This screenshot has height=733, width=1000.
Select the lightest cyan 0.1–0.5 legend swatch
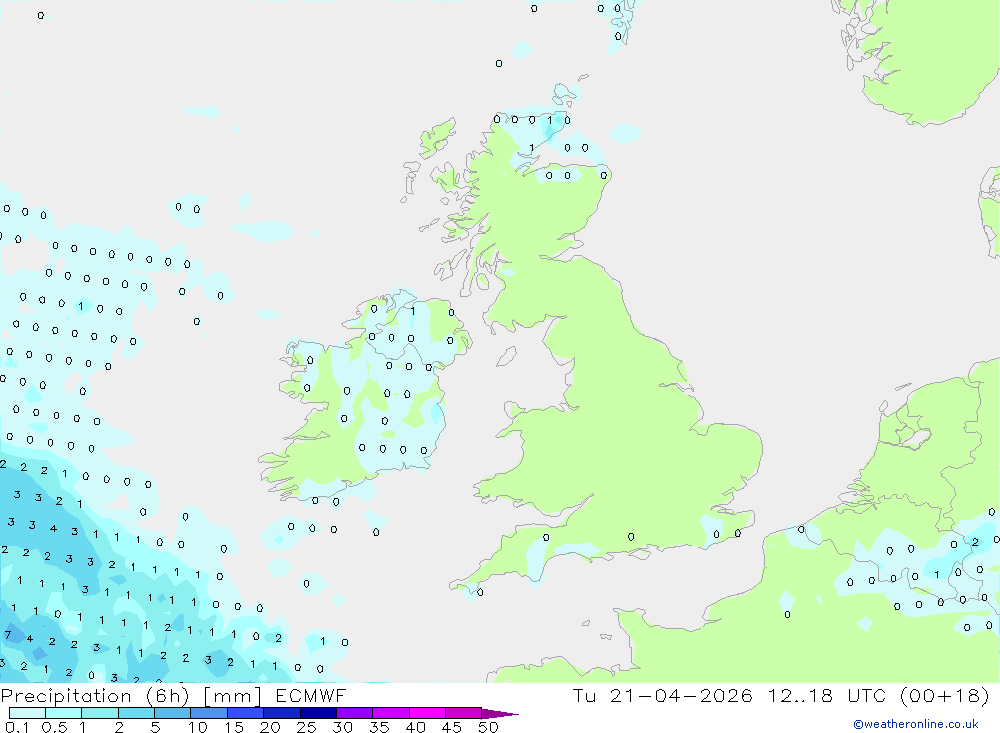tap(27, 713)
